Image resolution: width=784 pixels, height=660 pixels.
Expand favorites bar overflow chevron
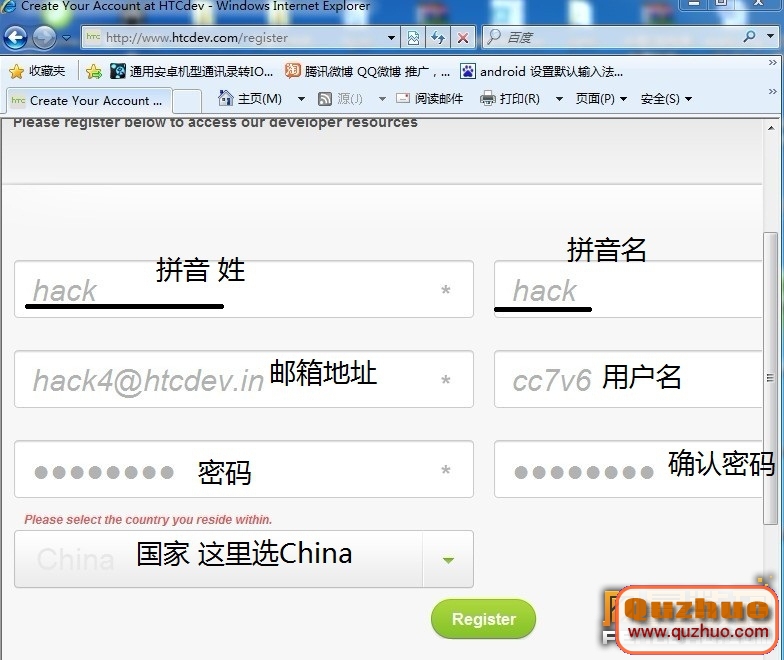point(772,63)
